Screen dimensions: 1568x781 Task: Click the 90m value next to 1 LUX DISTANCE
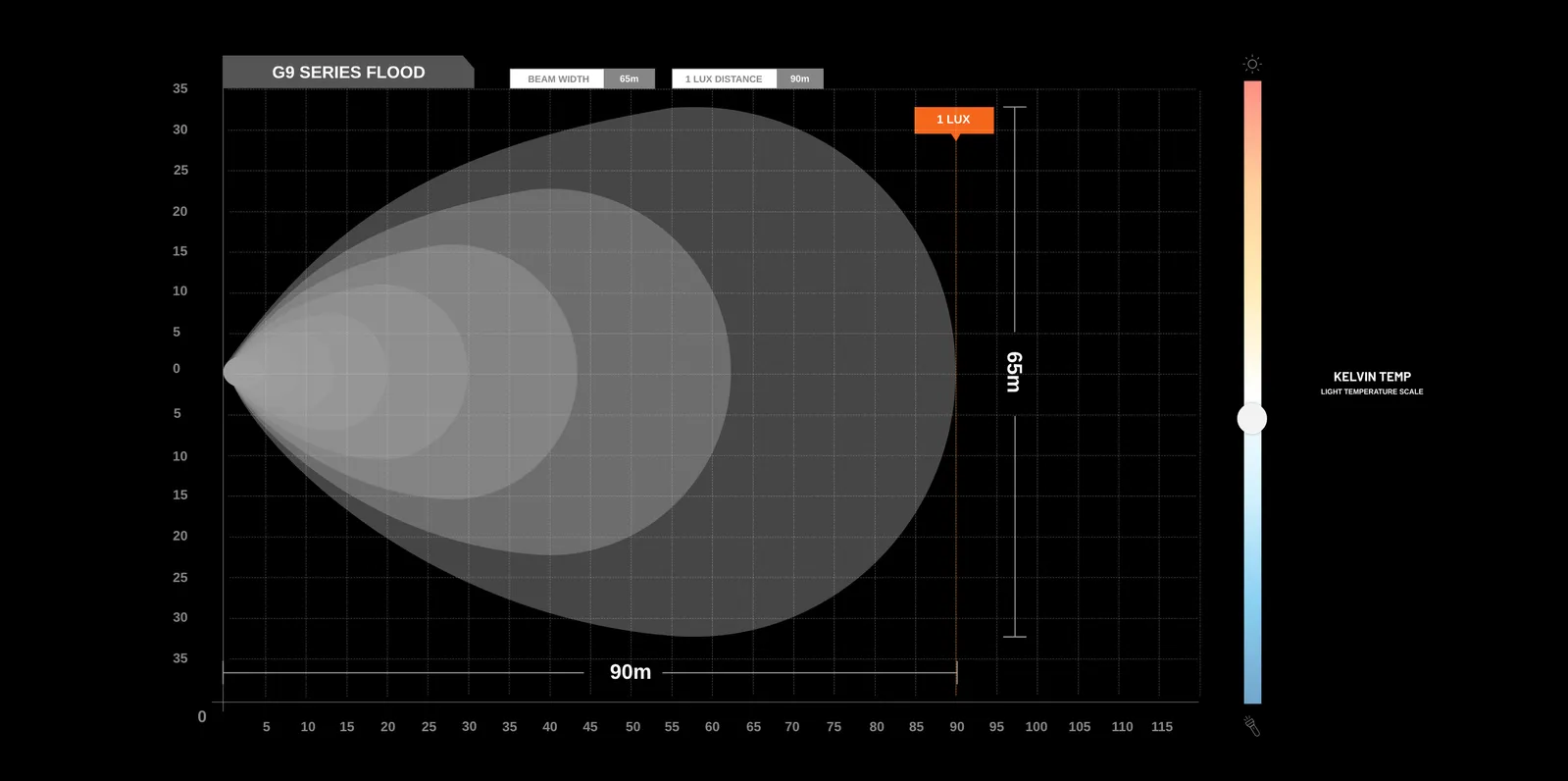799,79
